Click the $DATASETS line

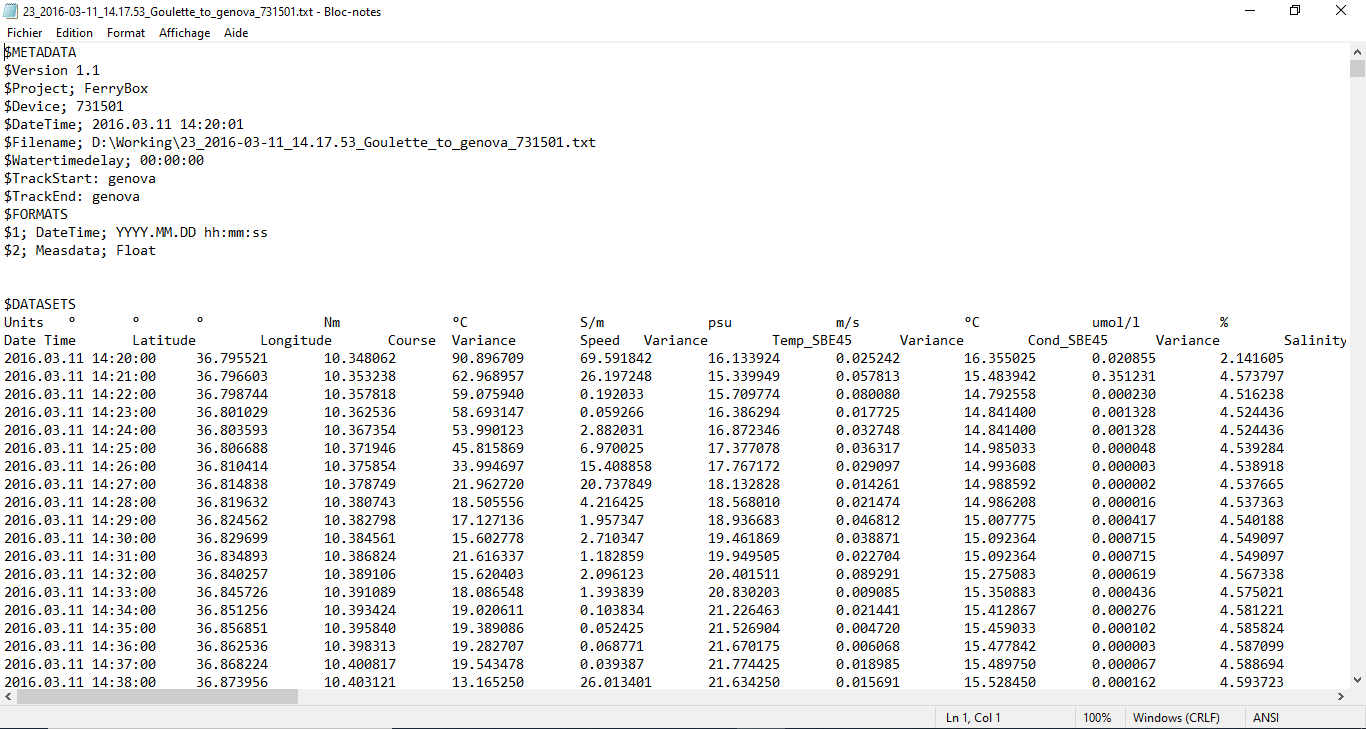[x=40, y=304]
